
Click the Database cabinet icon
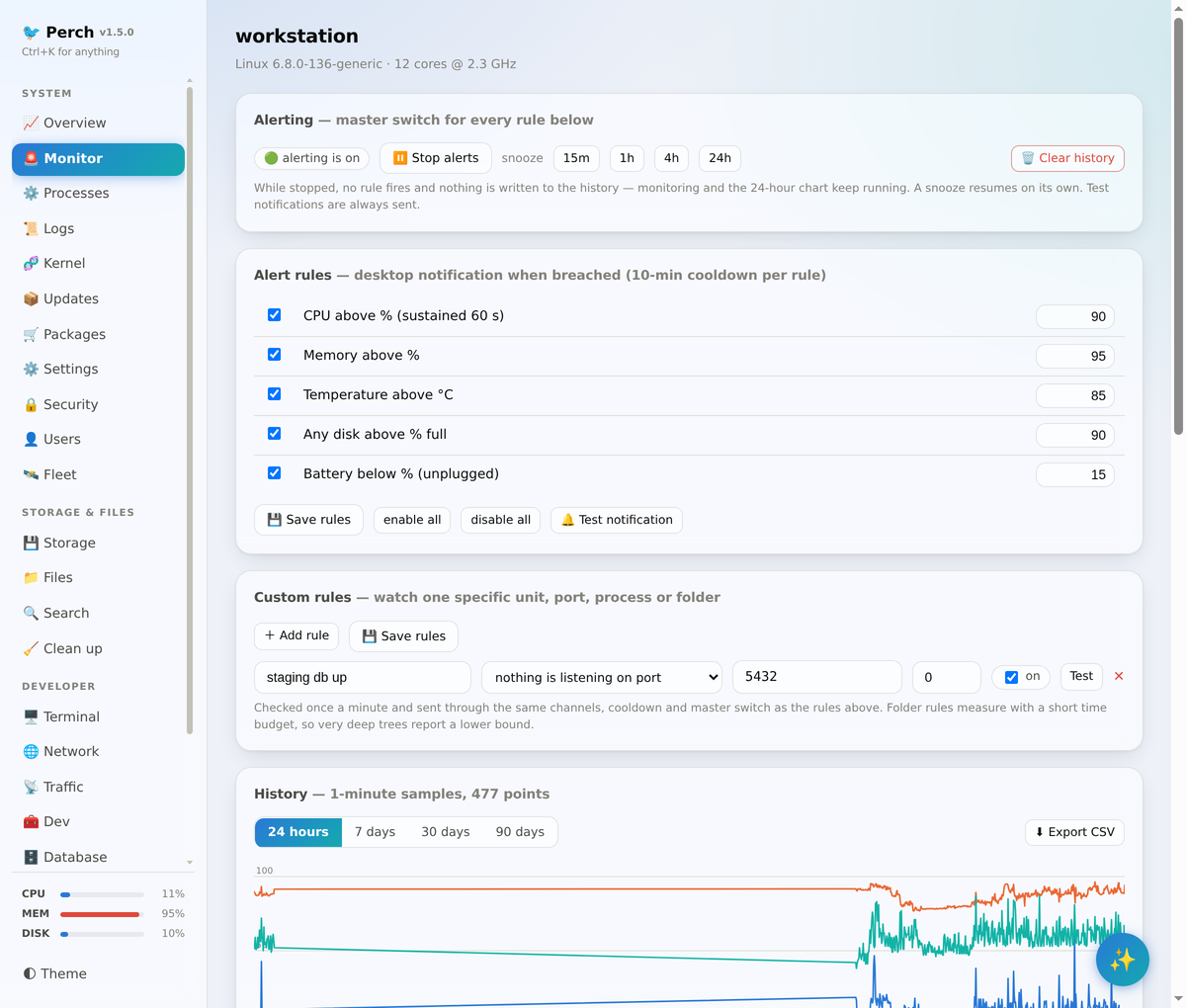click(x=31, y=857)
